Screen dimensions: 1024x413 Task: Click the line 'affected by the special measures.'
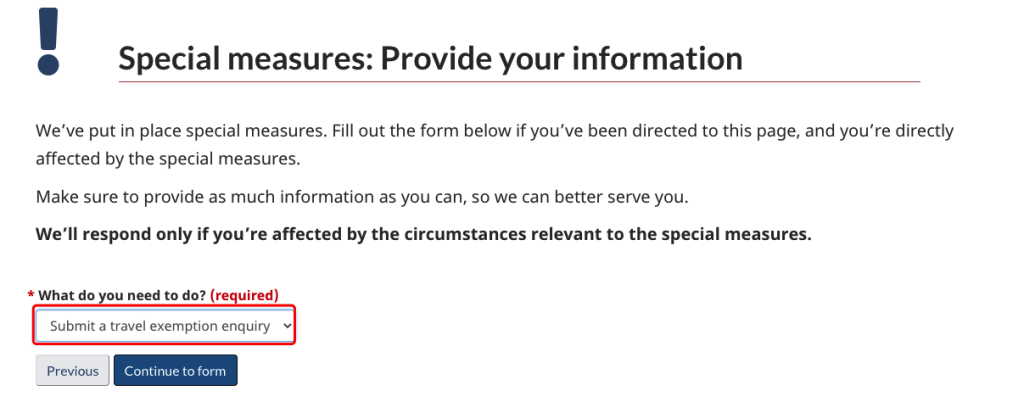(167, 159)
